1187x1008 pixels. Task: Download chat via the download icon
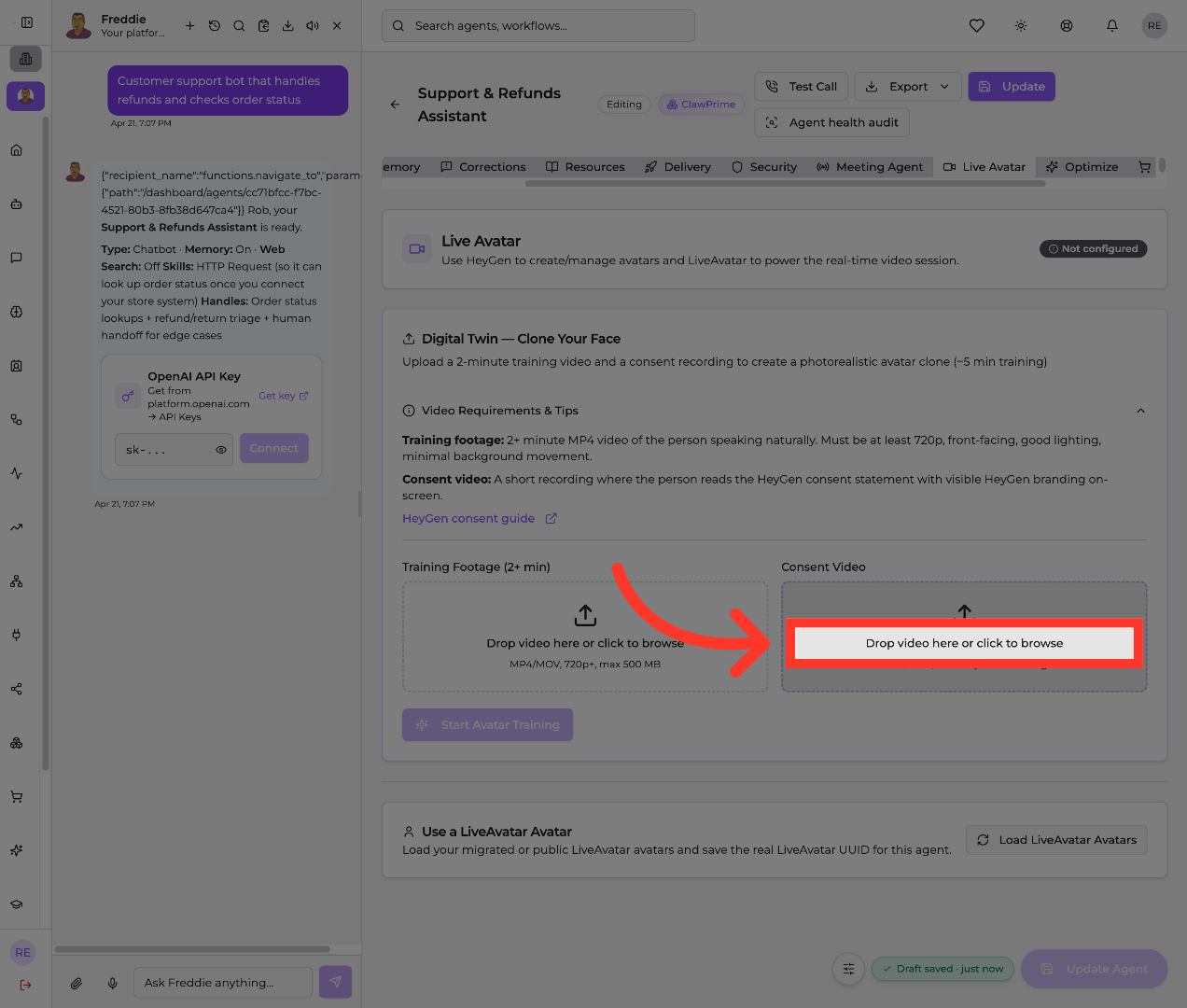pos(287,26)
